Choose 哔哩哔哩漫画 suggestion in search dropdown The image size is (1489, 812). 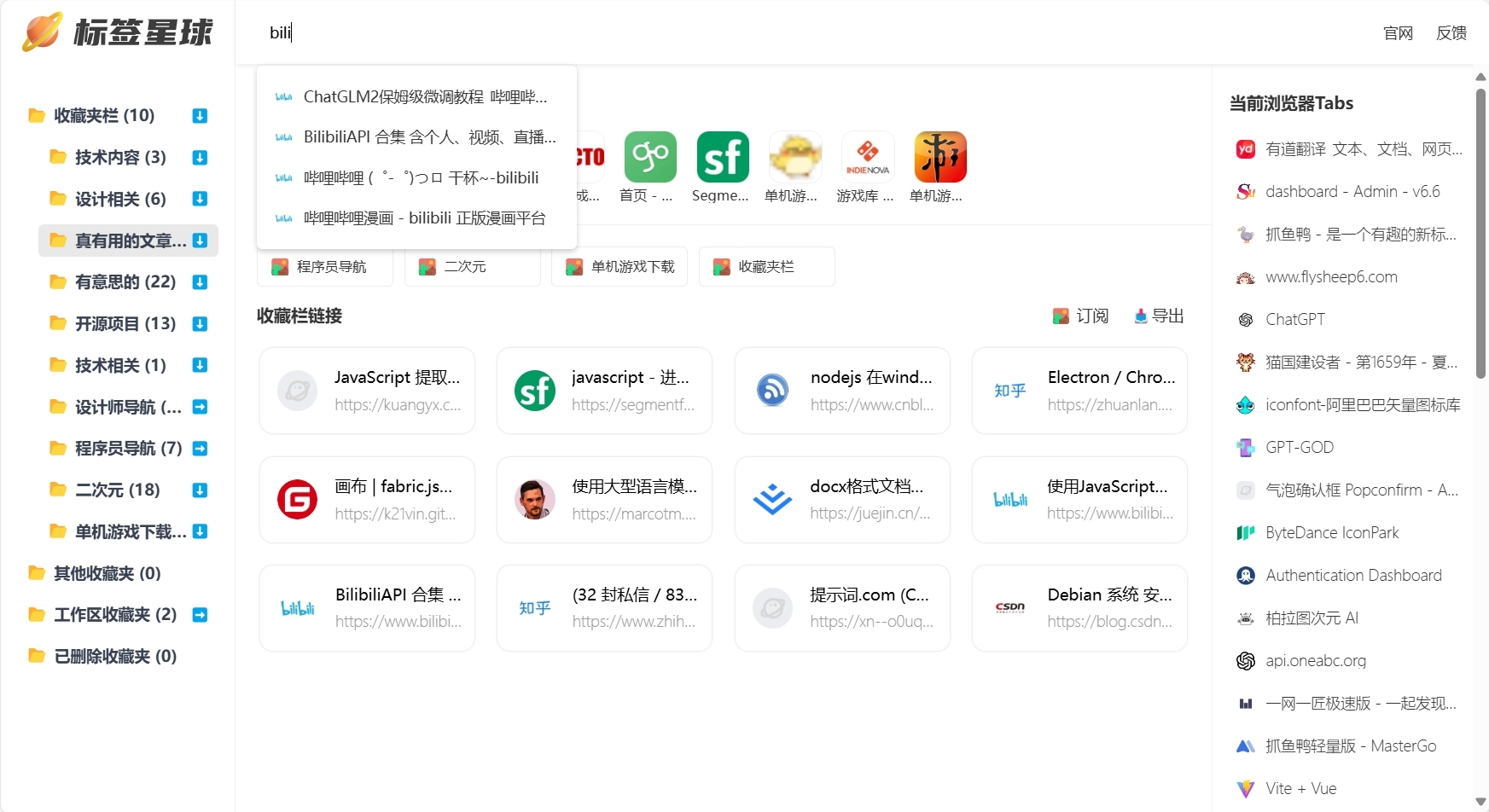pyautogui.click(x=424, y=218)
